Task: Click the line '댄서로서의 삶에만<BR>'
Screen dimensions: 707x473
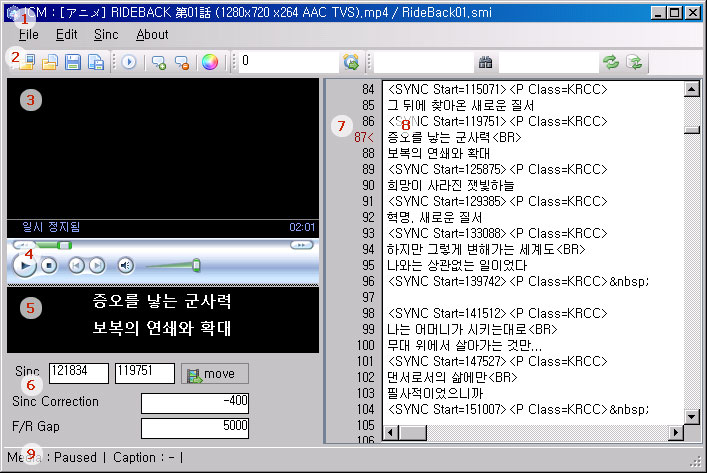Action: pos(452,377)
